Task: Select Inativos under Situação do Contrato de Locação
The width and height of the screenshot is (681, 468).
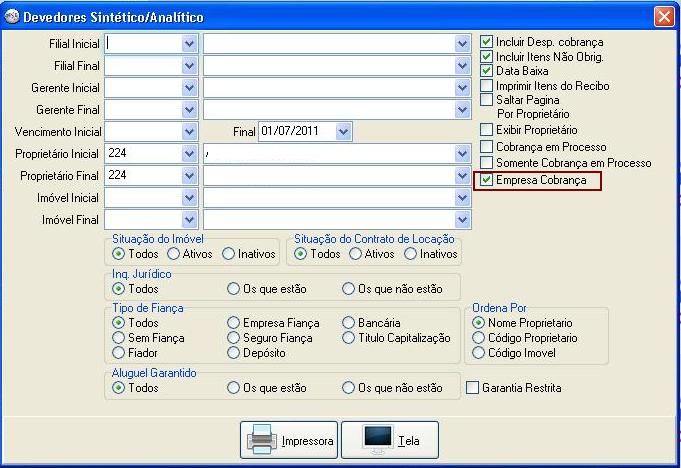Action: click(410, 254)
